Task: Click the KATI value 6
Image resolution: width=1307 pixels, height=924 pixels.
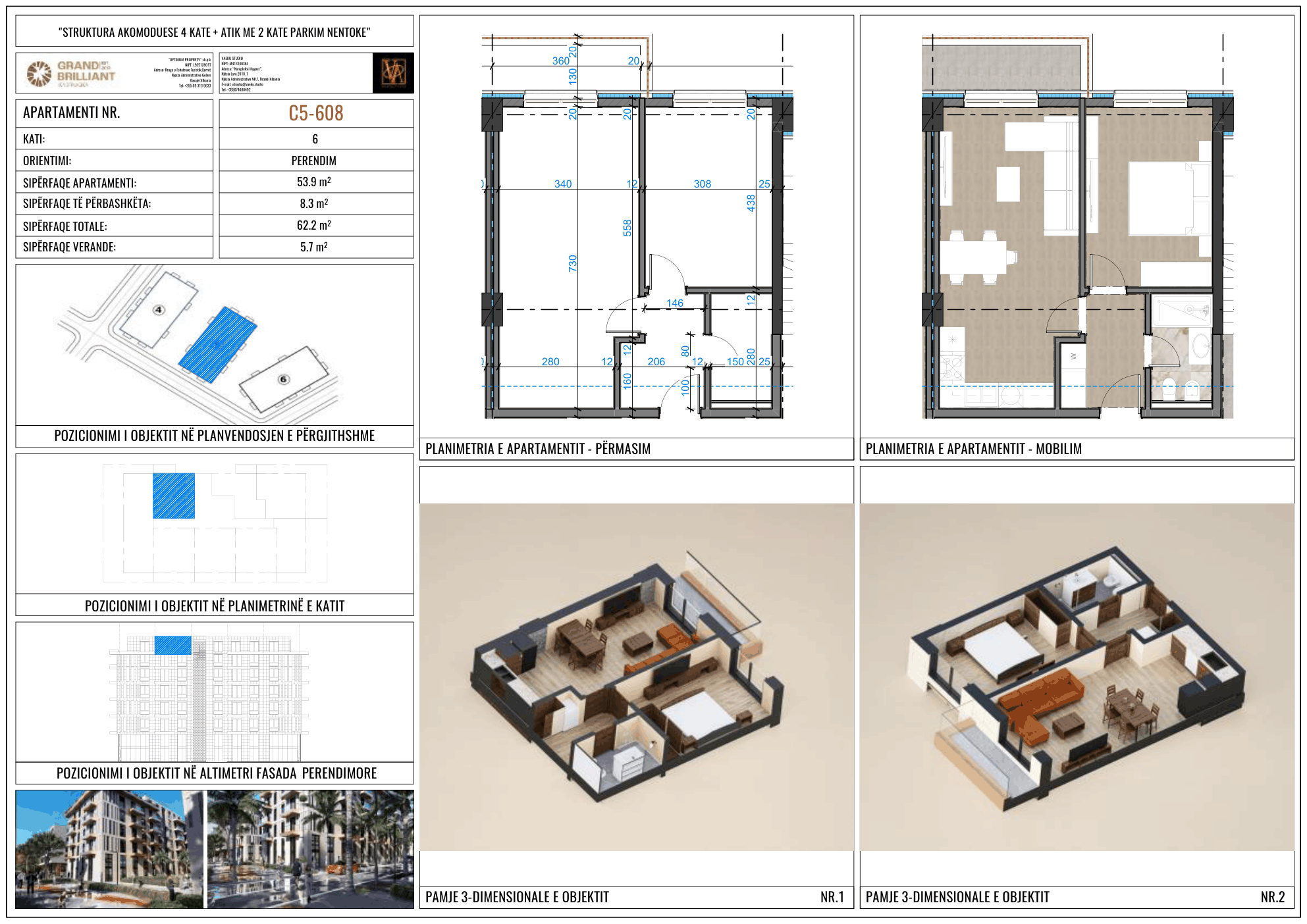Action: 315,139
